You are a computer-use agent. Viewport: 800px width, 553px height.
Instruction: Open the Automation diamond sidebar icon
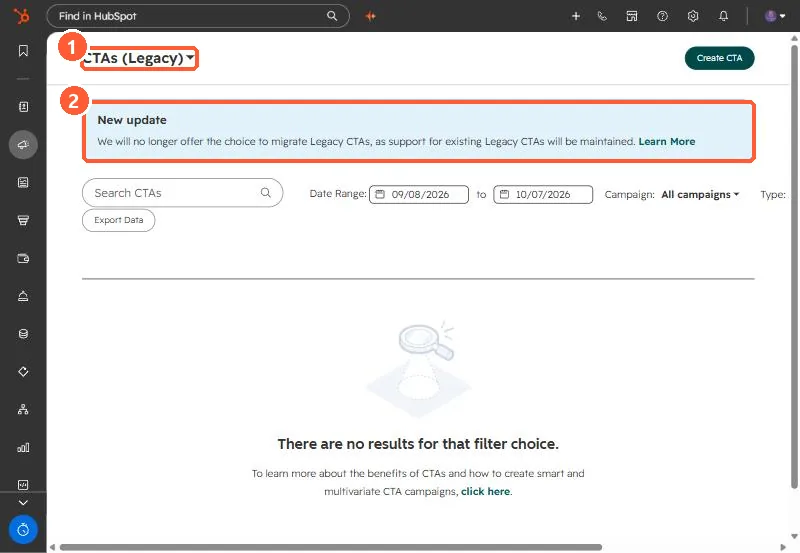point(23,371)
